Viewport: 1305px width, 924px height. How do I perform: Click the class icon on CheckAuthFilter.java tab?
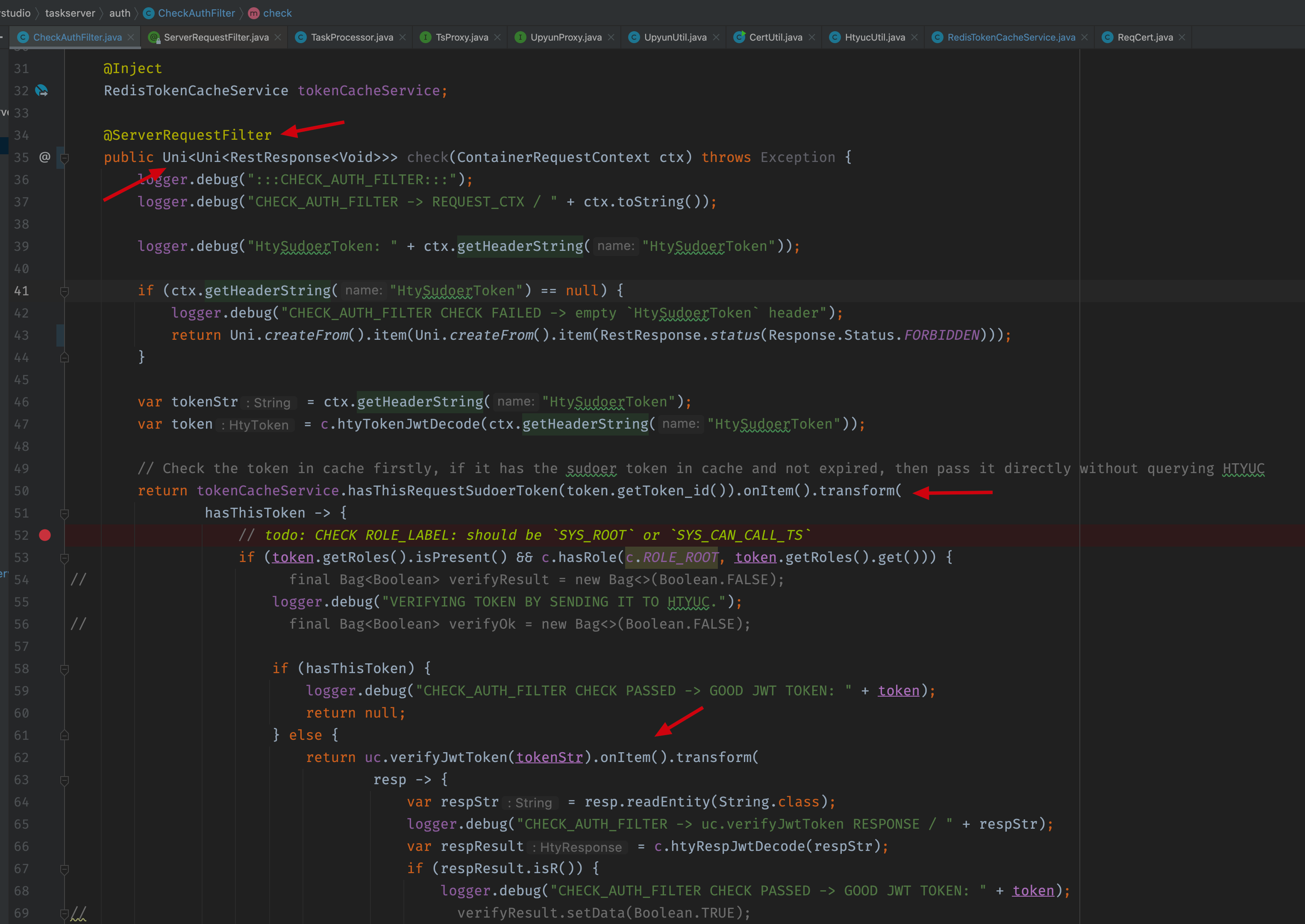pos(23,37)
